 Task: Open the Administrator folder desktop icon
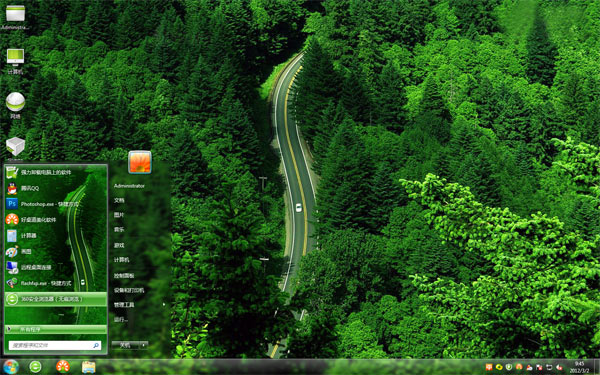[x=15, y=17]
